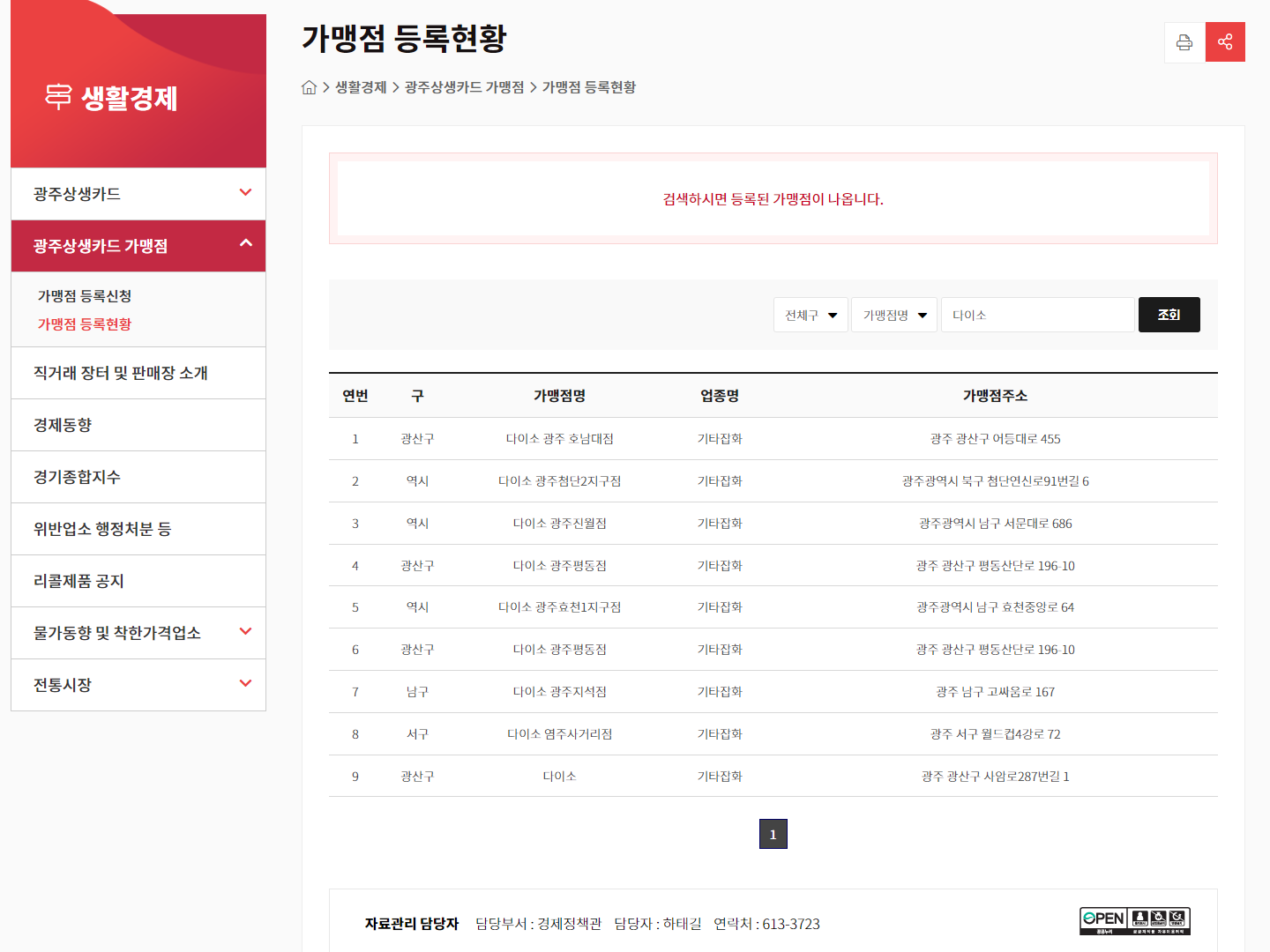Click the search field containing 다이소

[x=1038, y=315]
